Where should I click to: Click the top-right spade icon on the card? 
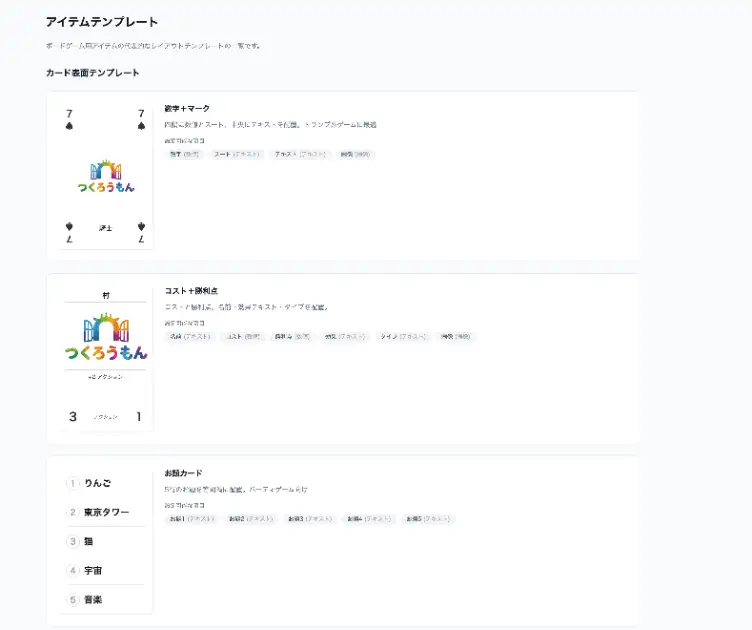pos(141,127)
